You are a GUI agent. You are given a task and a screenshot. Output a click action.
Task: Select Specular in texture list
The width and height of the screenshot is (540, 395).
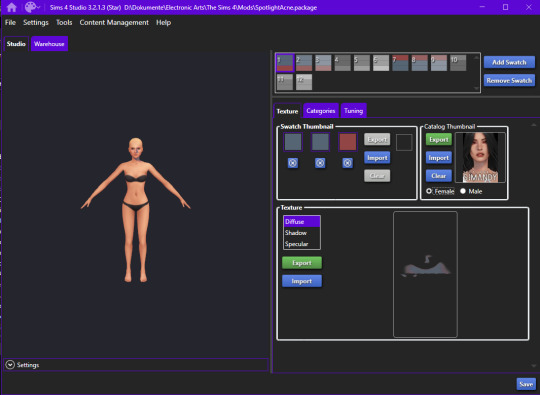point(302,244)
